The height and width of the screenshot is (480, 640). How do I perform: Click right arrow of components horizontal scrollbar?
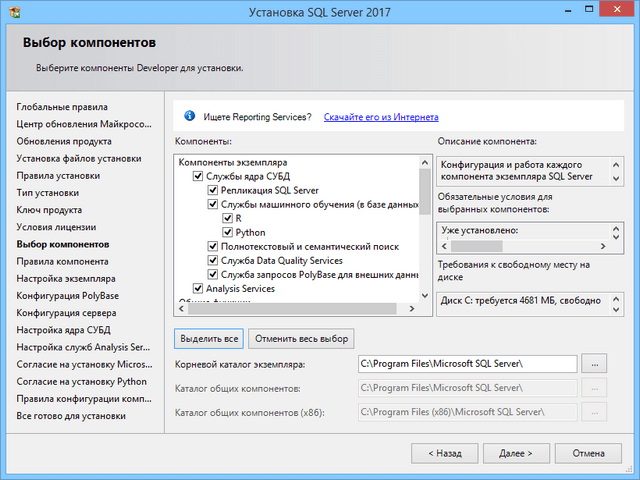pyautogui.click(x=412, y=309)
